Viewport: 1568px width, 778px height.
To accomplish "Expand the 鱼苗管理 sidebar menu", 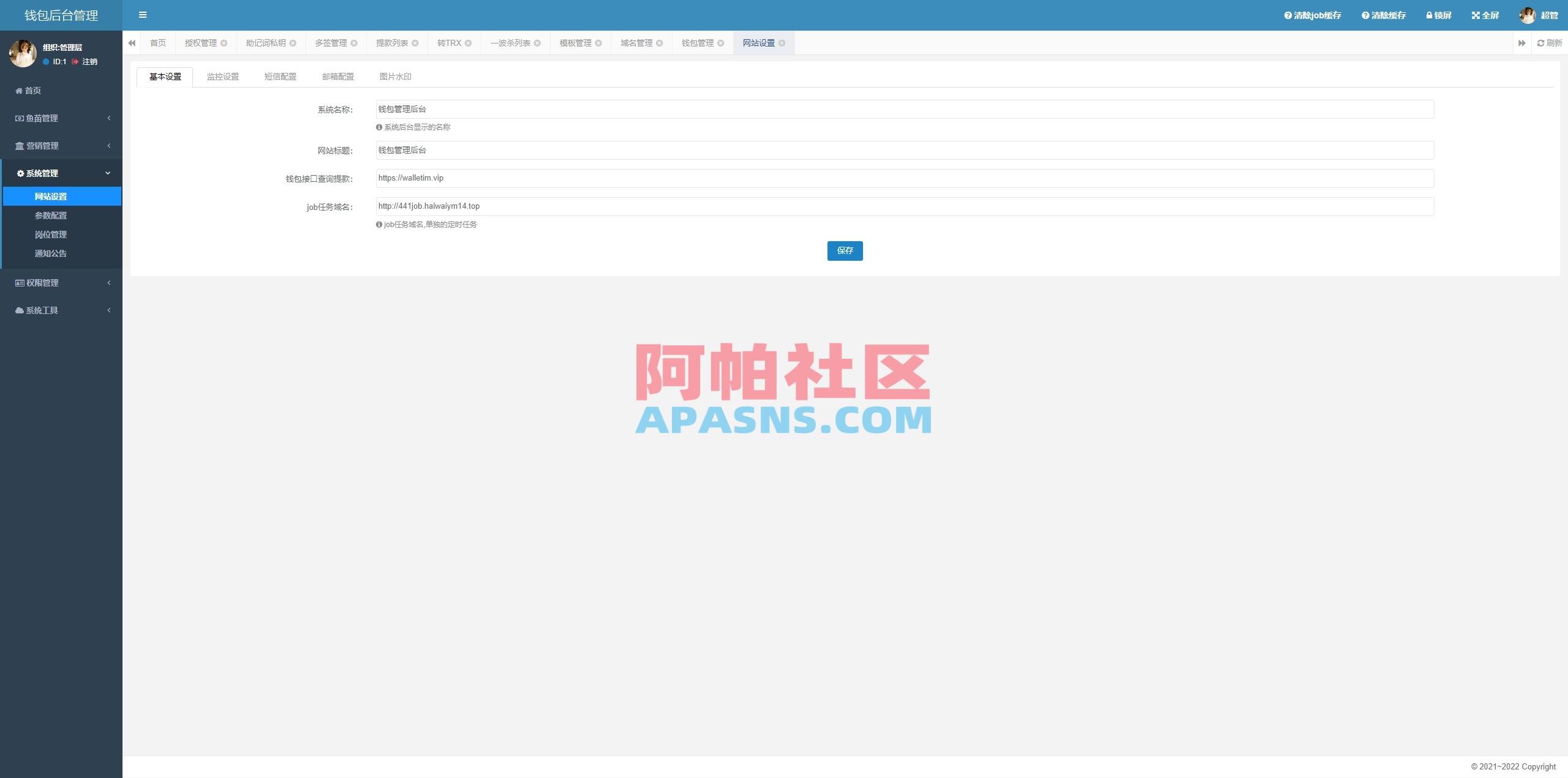I will coord(42,118).
